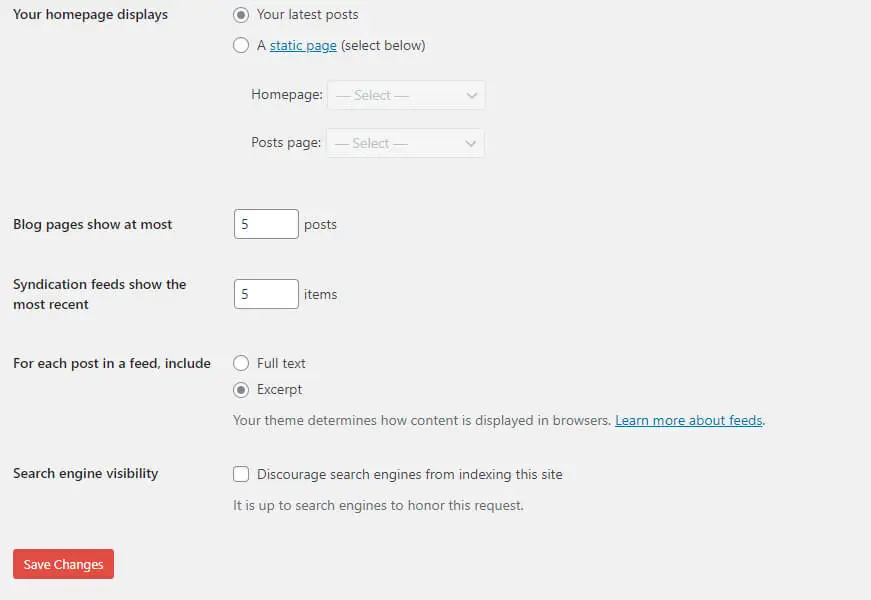Open the Posts page select dropdown
Viewport: 871px width, 600px height.
(x=405, y=143)
